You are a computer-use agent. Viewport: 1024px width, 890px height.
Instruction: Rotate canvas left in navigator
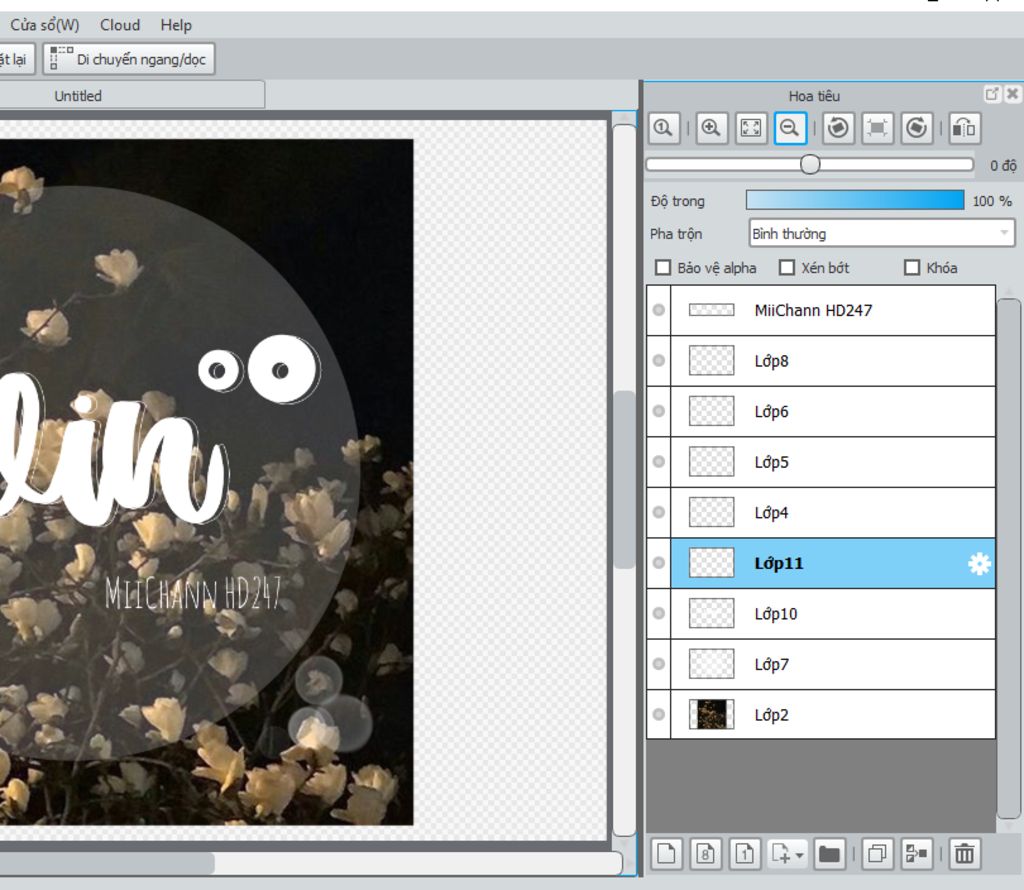click(x=838, y=127)
